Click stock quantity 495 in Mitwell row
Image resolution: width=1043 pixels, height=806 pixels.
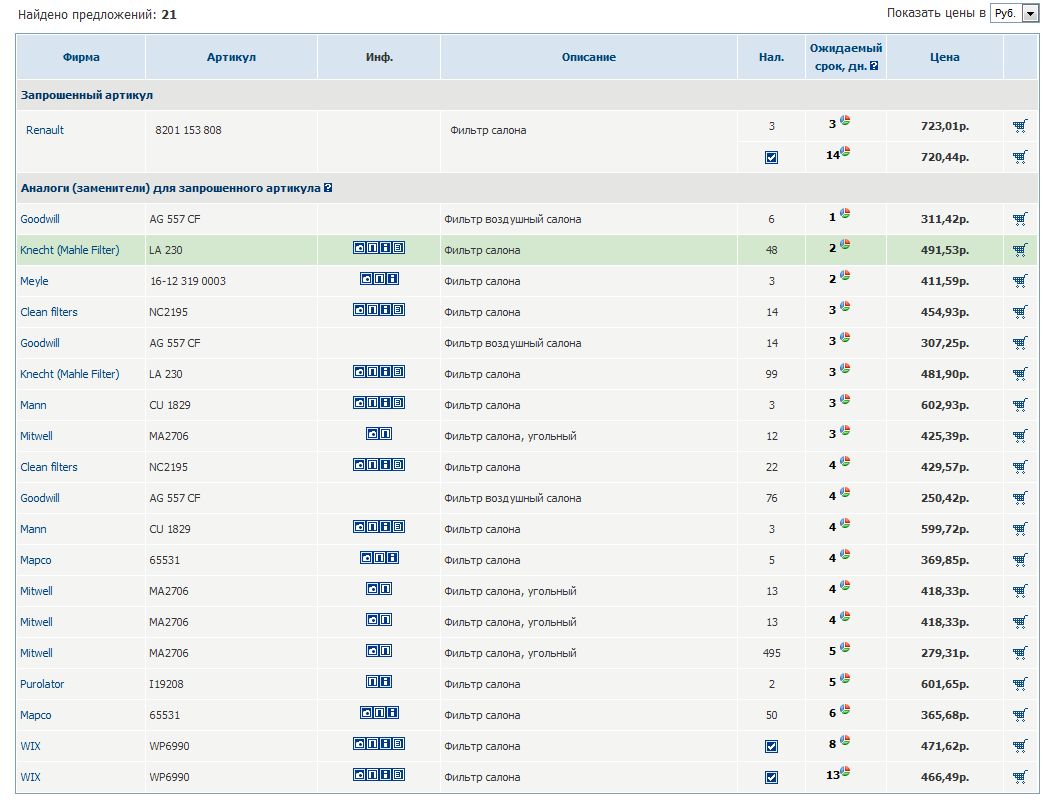[772, 653]
